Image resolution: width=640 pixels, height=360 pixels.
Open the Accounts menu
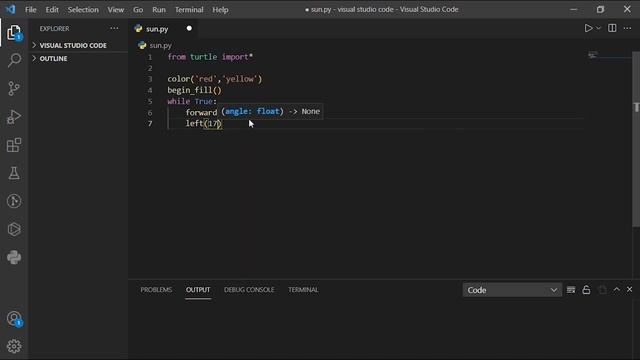14,318
